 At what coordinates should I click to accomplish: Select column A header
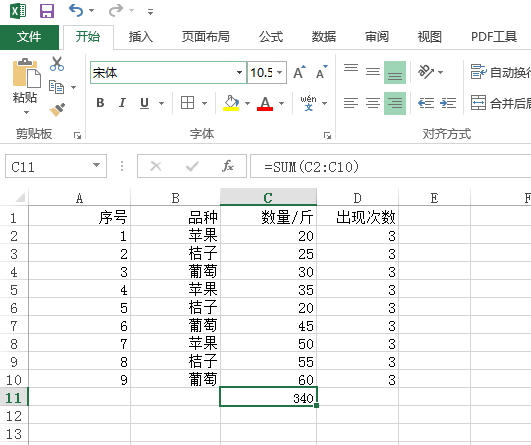(x=79, y=197)
